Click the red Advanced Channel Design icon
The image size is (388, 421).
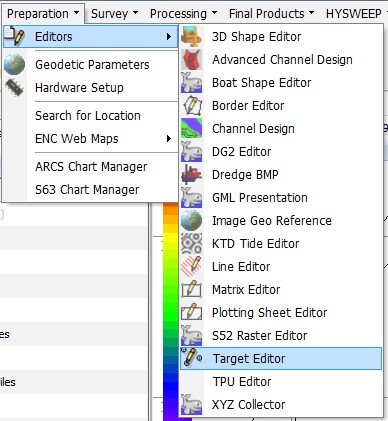click(x=191, y=59)
